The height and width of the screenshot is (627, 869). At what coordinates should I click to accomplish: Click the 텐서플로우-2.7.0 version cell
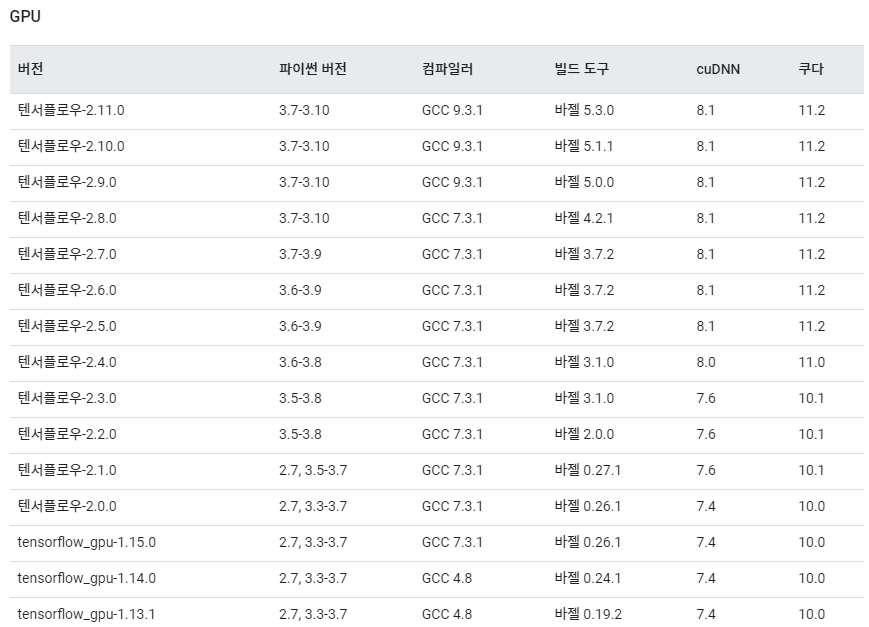pyautogui.click(x=67, y=254)
